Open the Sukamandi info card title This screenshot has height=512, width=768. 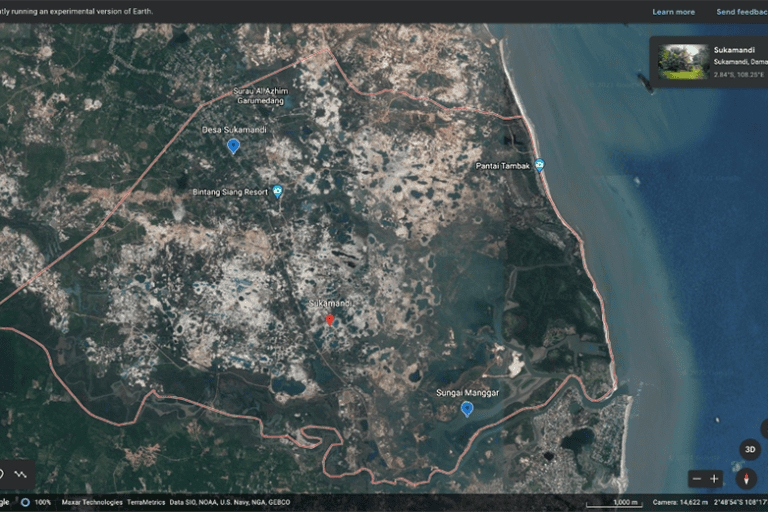tap(733, 49)
